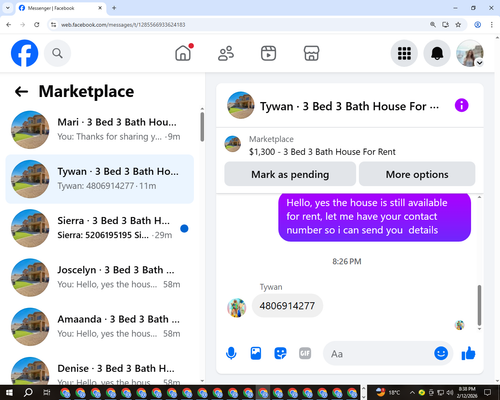Close the Messenger tab
500x400 pixels.
(100, 8)
